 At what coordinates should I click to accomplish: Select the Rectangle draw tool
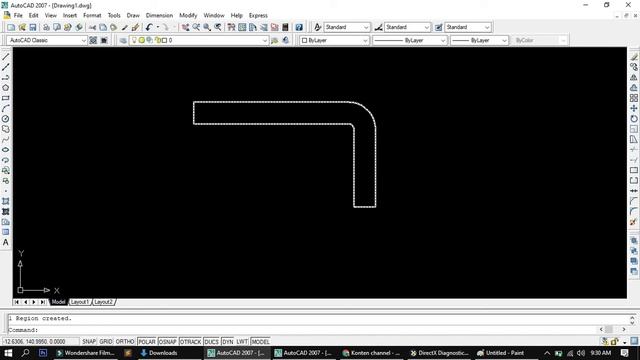tap(6, 98)
